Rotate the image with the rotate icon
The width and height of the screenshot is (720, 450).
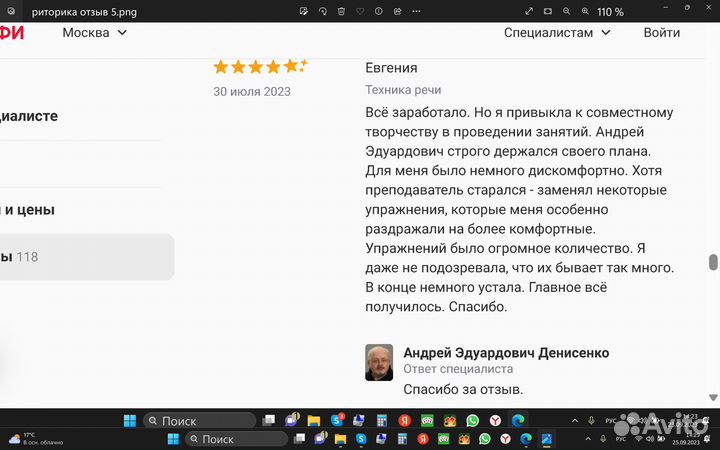[323, 12]
